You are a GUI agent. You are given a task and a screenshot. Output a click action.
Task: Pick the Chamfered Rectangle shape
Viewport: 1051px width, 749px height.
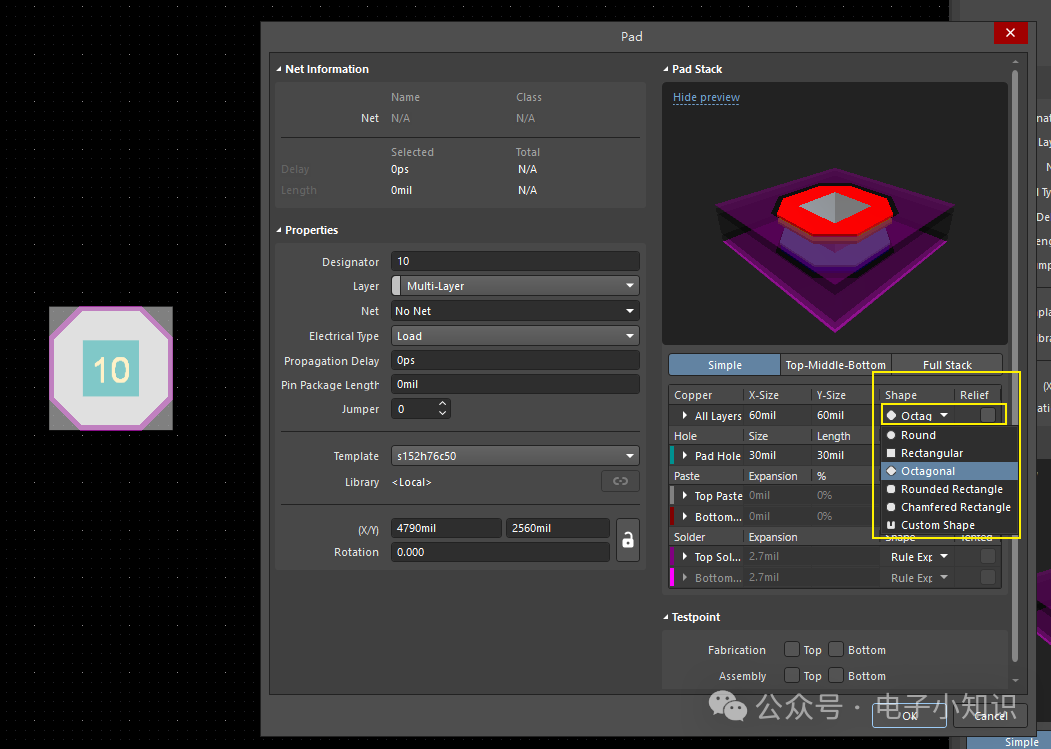949,507
